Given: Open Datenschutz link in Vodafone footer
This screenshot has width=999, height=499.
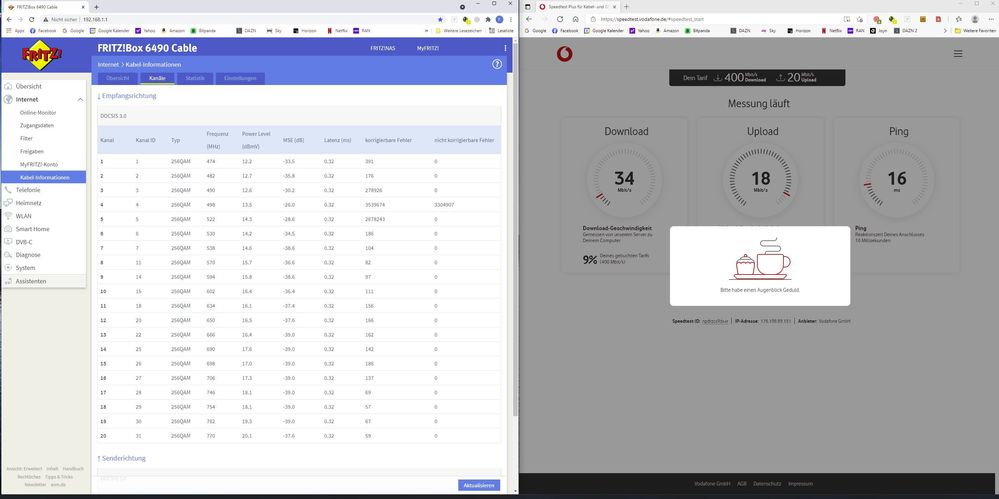Looking at the screenshot, I should click(767, 484).
